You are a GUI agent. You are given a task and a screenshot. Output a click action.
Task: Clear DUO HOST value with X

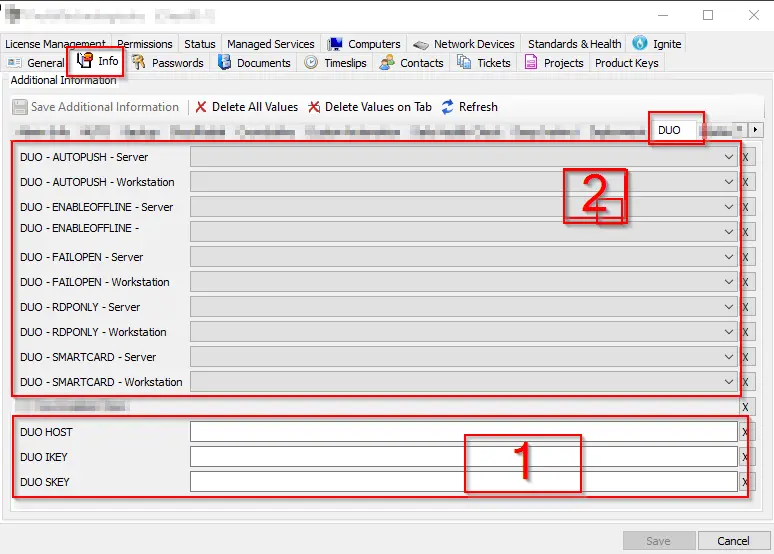(x=746, y=432)
